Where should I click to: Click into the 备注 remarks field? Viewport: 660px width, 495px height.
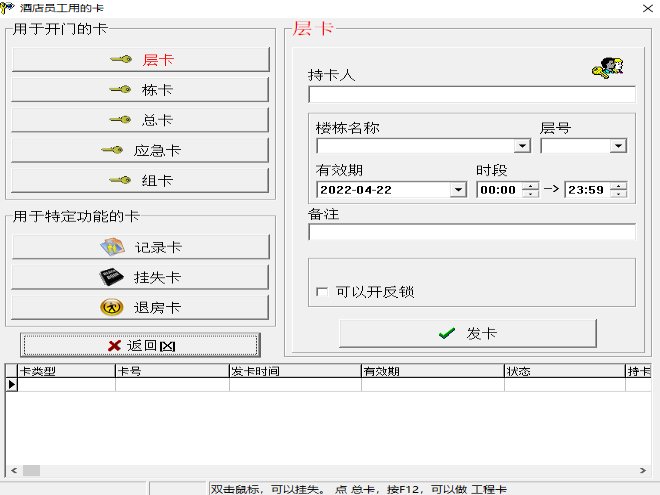point(471,232)
